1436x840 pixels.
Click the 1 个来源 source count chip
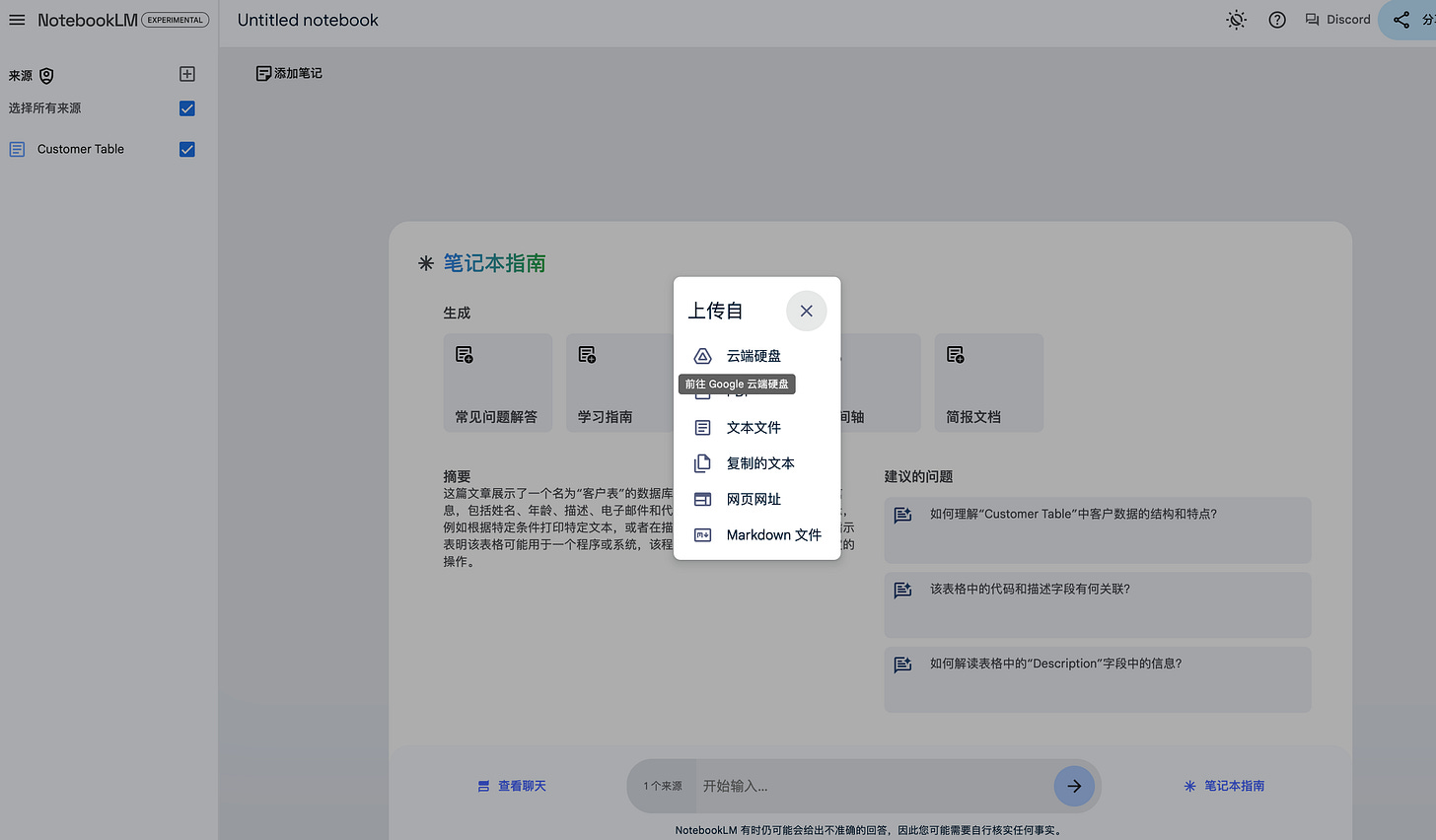point(663,786)
